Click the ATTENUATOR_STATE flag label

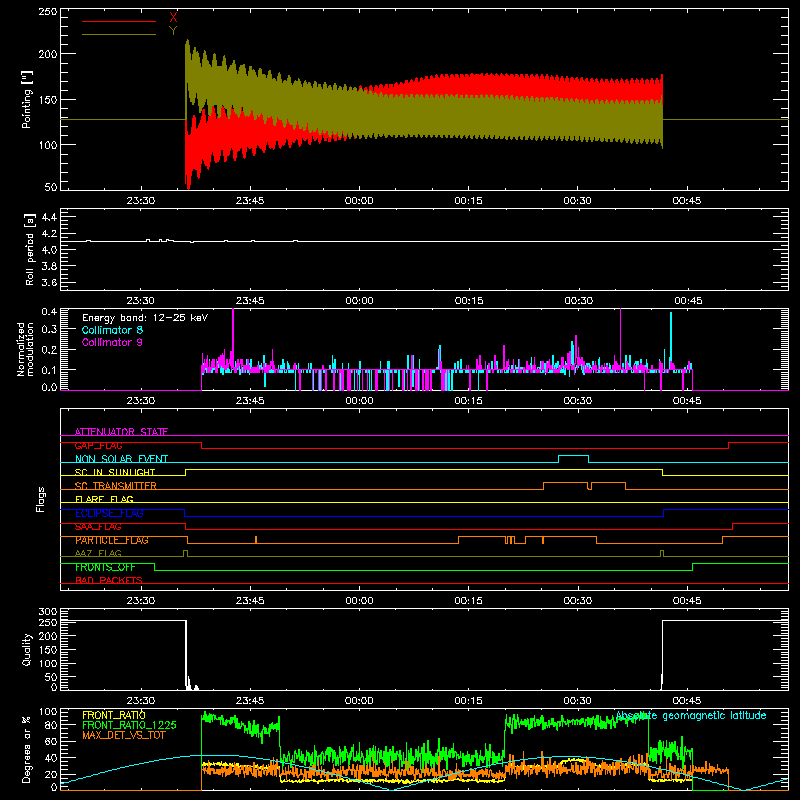(x=121, y=432)
